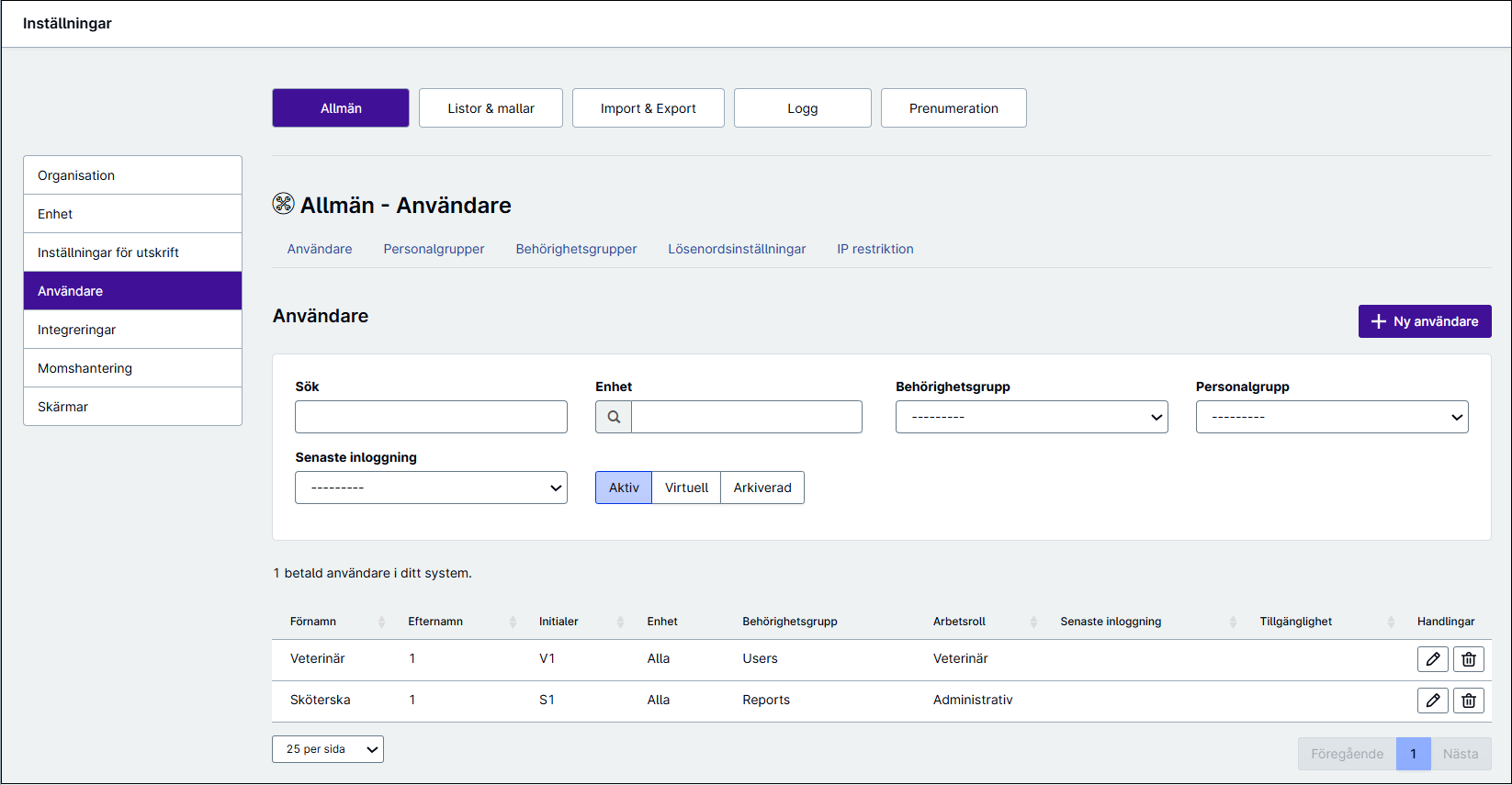Open the Enhet sidebar item
1512x785 pixels.
click(132, 214)
